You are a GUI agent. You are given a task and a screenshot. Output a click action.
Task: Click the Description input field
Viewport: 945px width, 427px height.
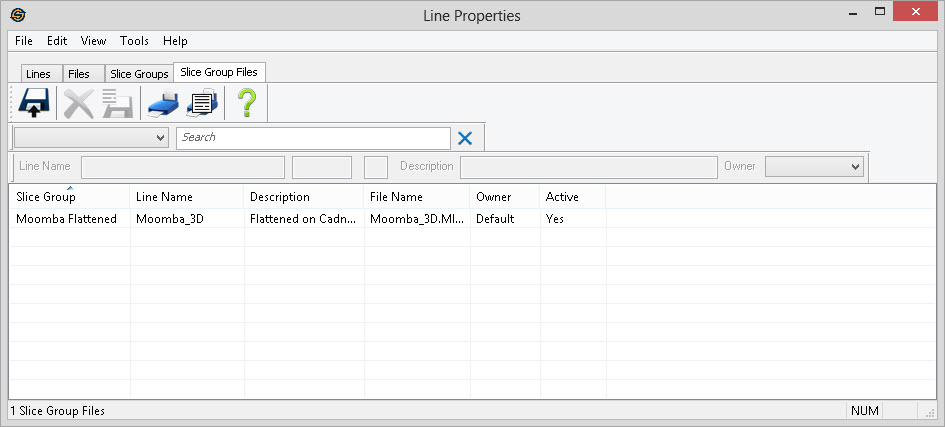[x=588, y=166]
